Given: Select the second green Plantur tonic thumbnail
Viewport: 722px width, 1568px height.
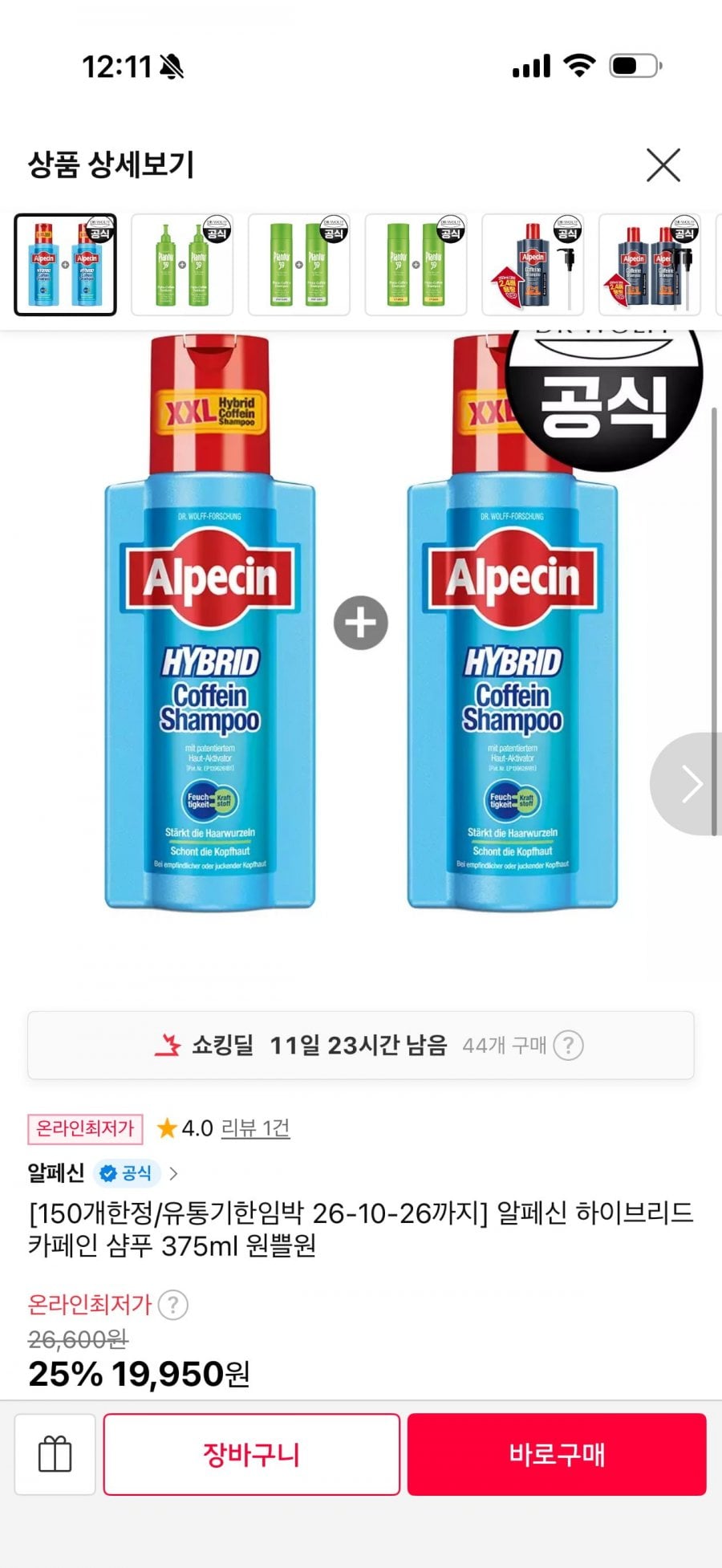Looking at the screenshot, I should tap(182, 265).
